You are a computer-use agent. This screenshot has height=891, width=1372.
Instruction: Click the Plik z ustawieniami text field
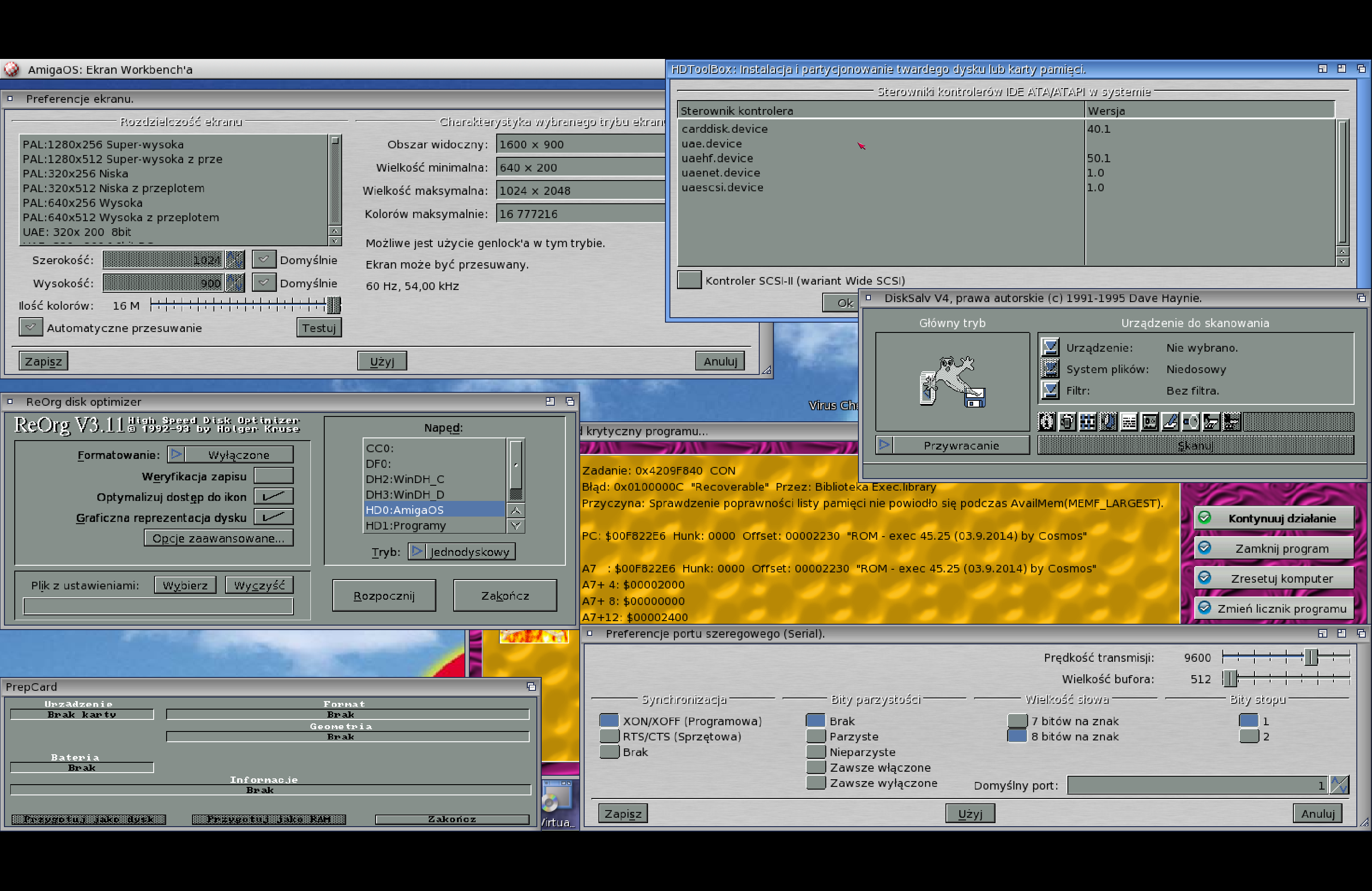click(159, 606)
